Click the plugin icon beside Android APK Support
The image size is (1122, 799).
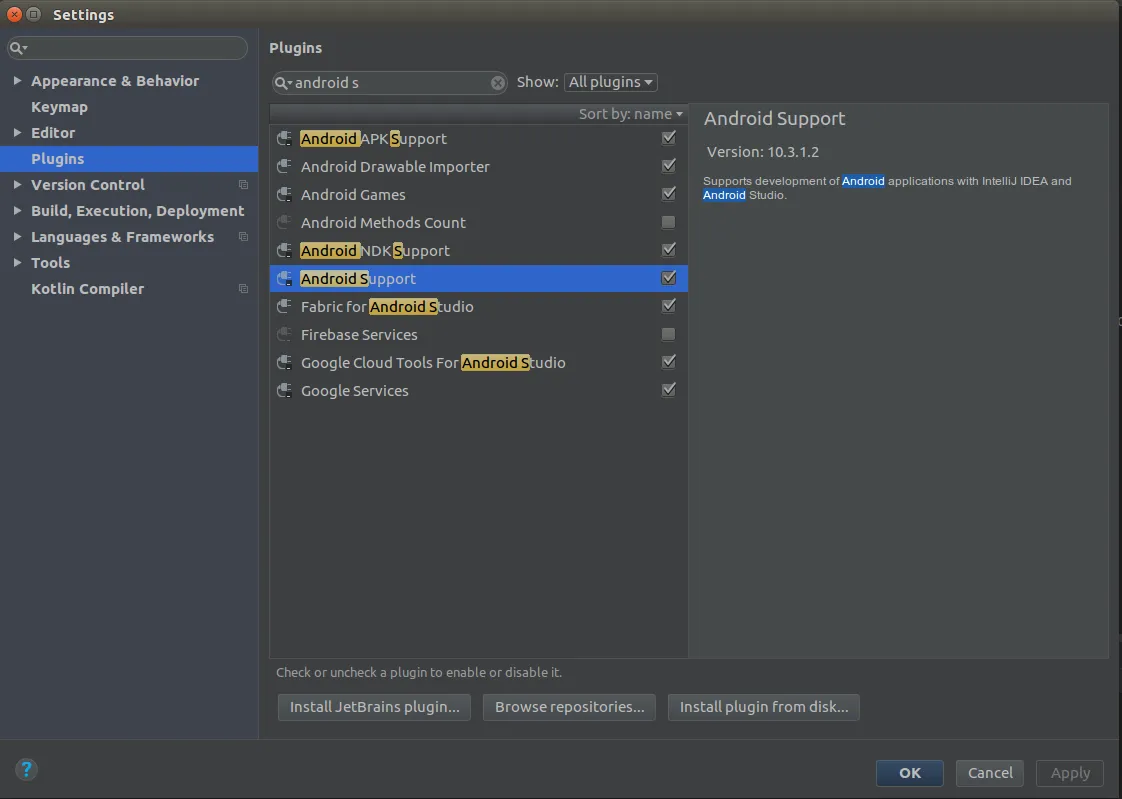284,139
